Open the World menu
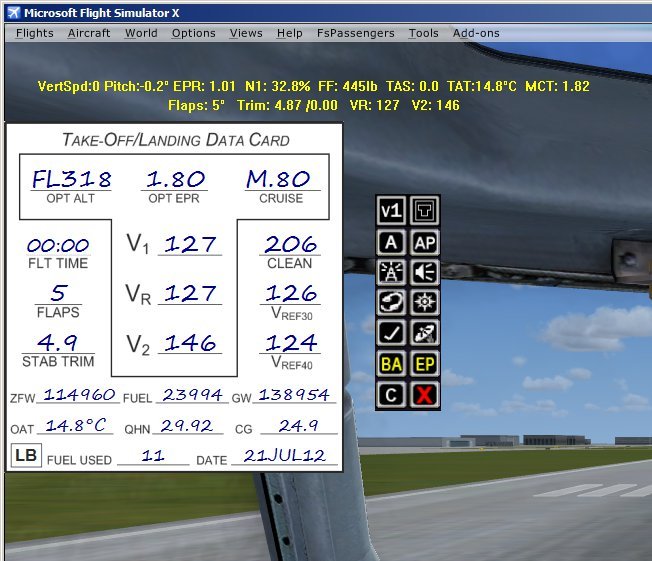 (141, 33)
